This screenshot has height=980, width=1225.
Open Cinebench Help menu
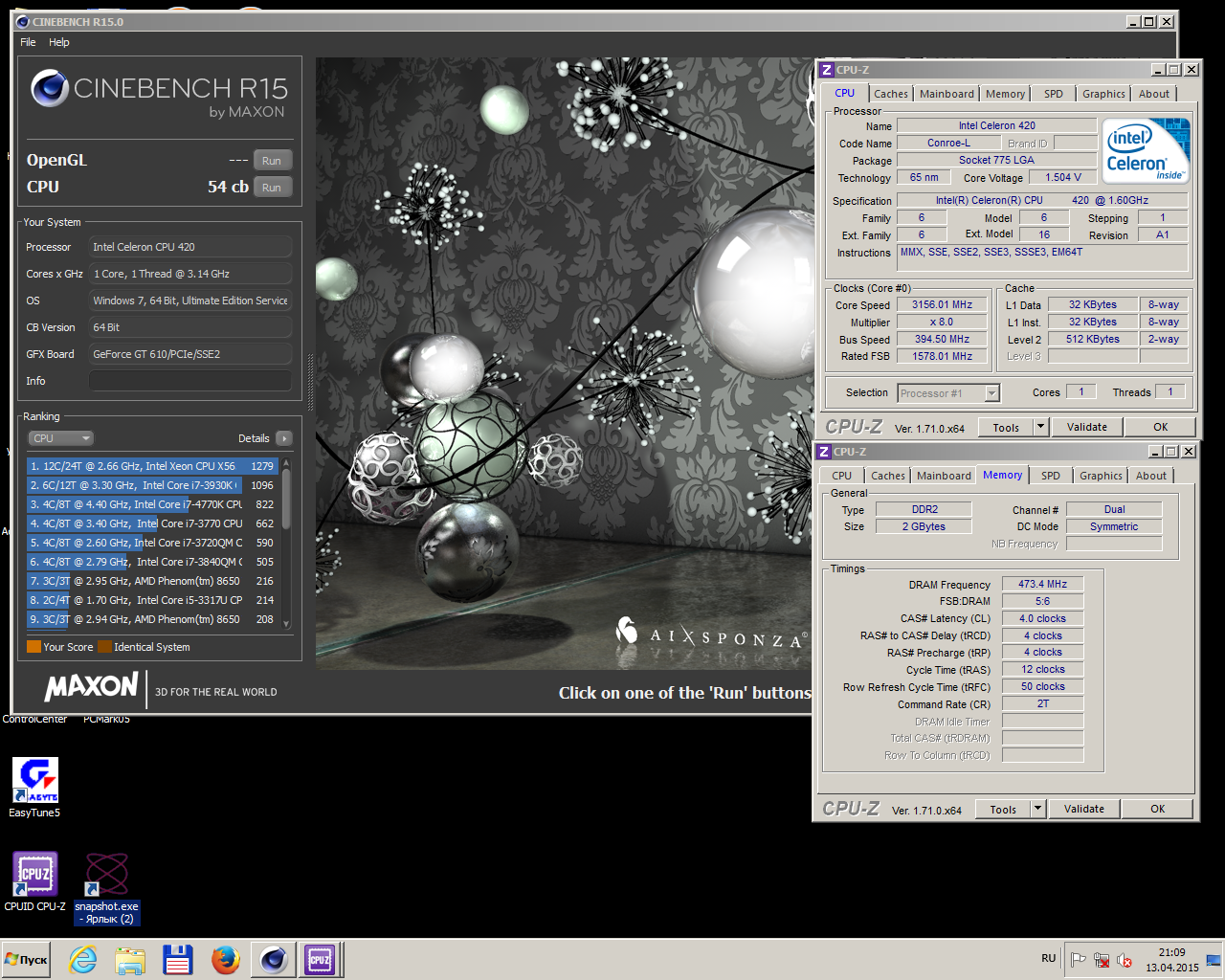tap(59, 42)
